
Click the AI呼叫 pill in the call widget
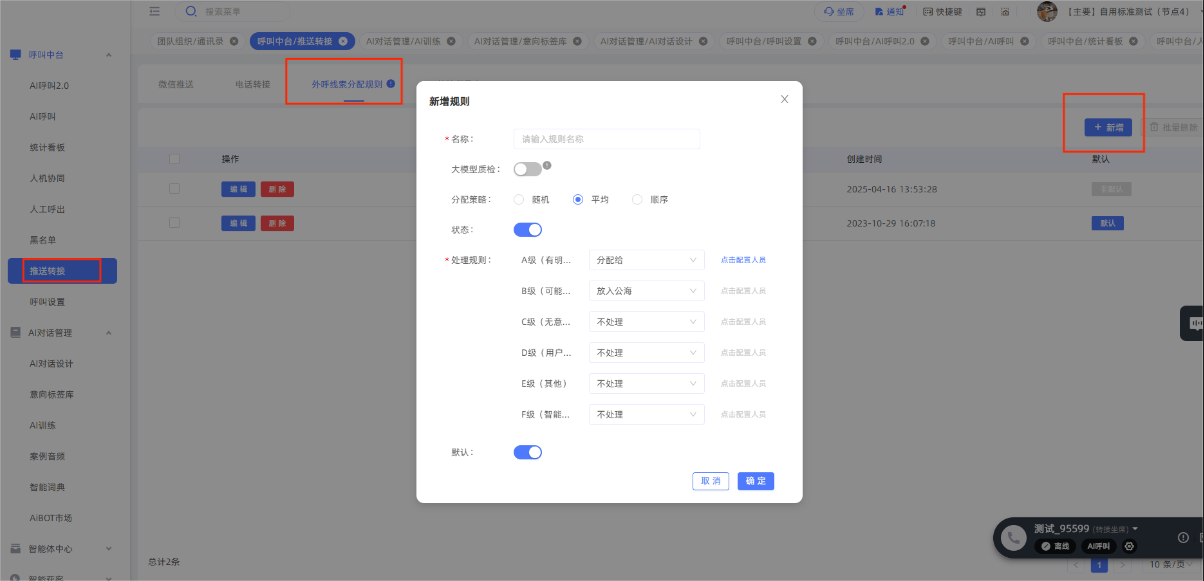1100,547
